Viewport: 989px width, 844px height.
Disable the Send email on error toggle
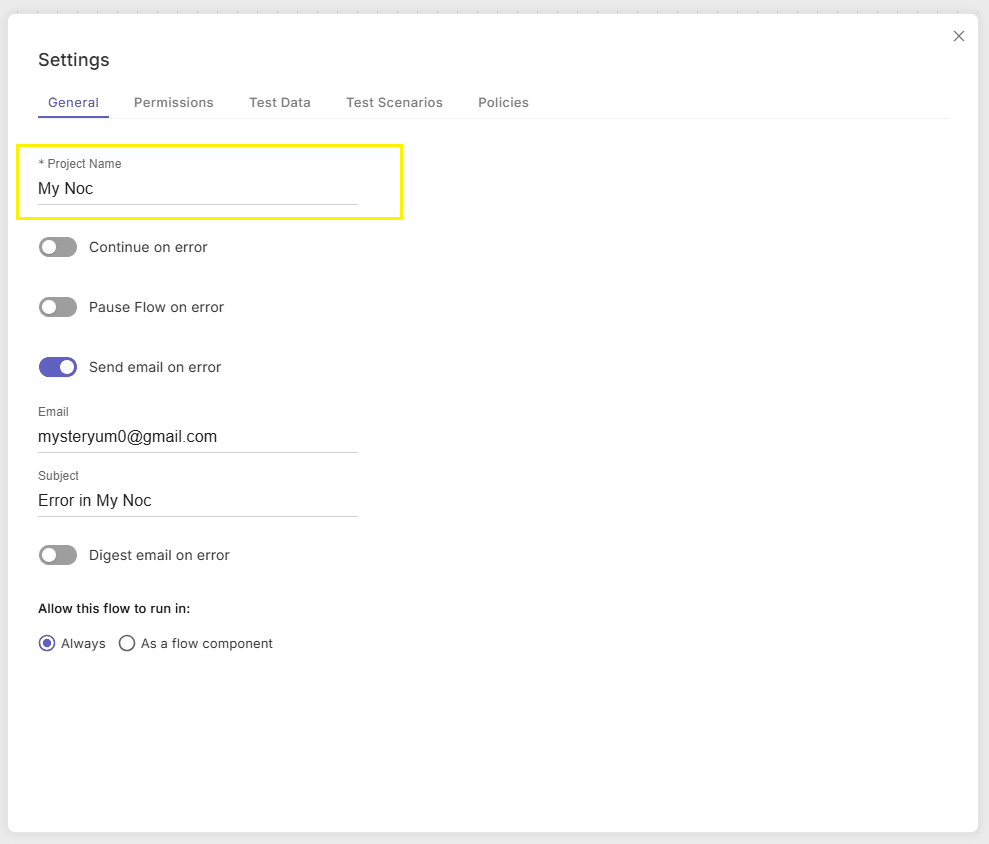pyautogui.click(x=58, y=367)
